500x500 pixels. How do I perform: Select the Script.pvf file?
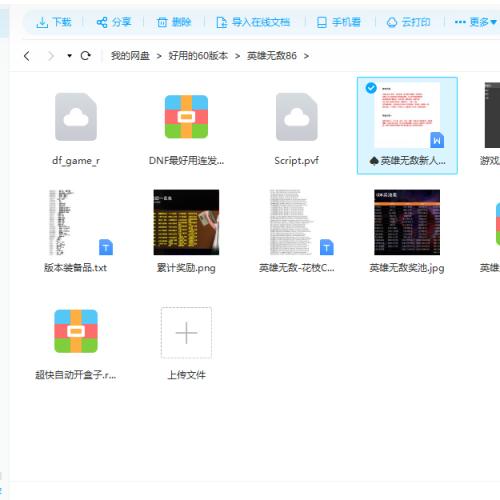[x=297, y=129]
